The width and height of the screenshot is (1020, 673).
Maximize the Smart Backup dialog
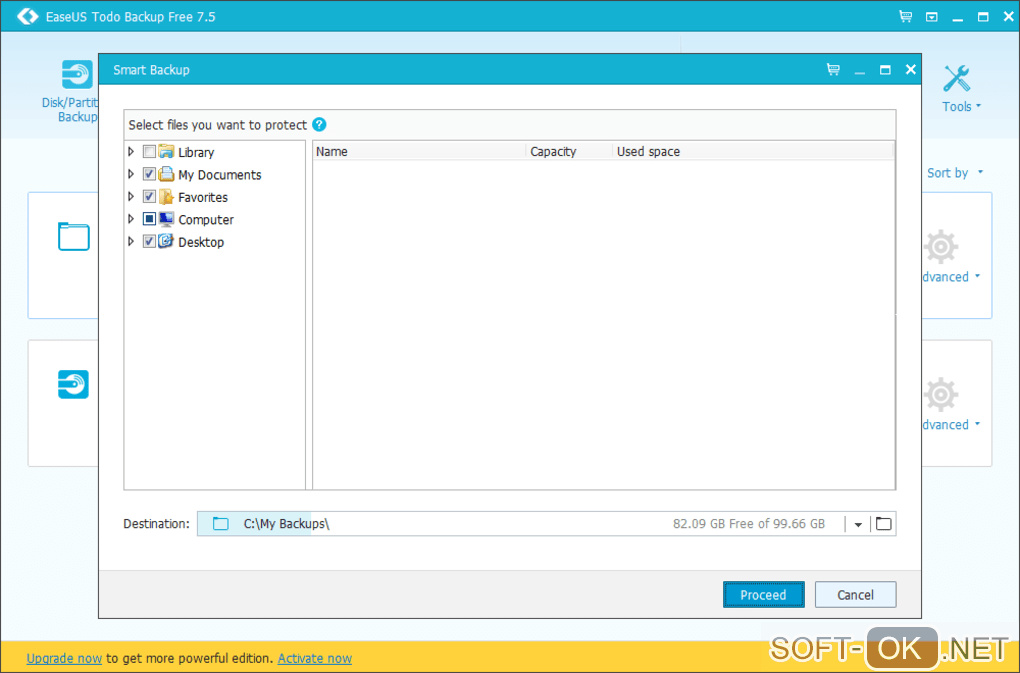click(x=885, y=70)
